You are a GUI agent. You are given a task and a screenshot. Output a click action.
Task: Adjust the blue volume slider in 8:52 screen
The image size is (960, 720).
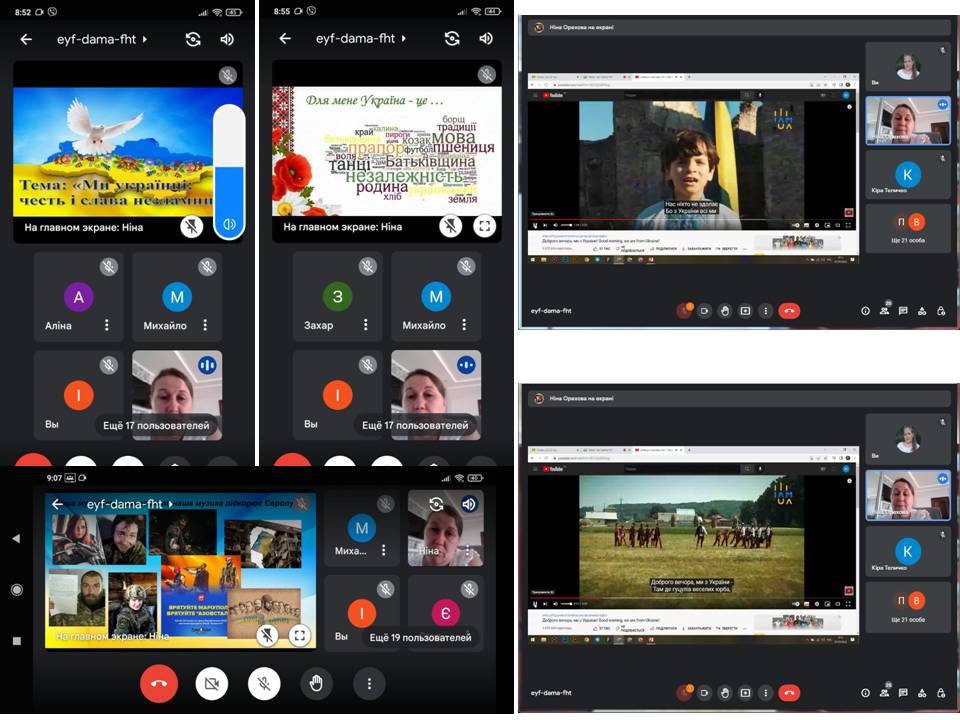tap(229, 171)
